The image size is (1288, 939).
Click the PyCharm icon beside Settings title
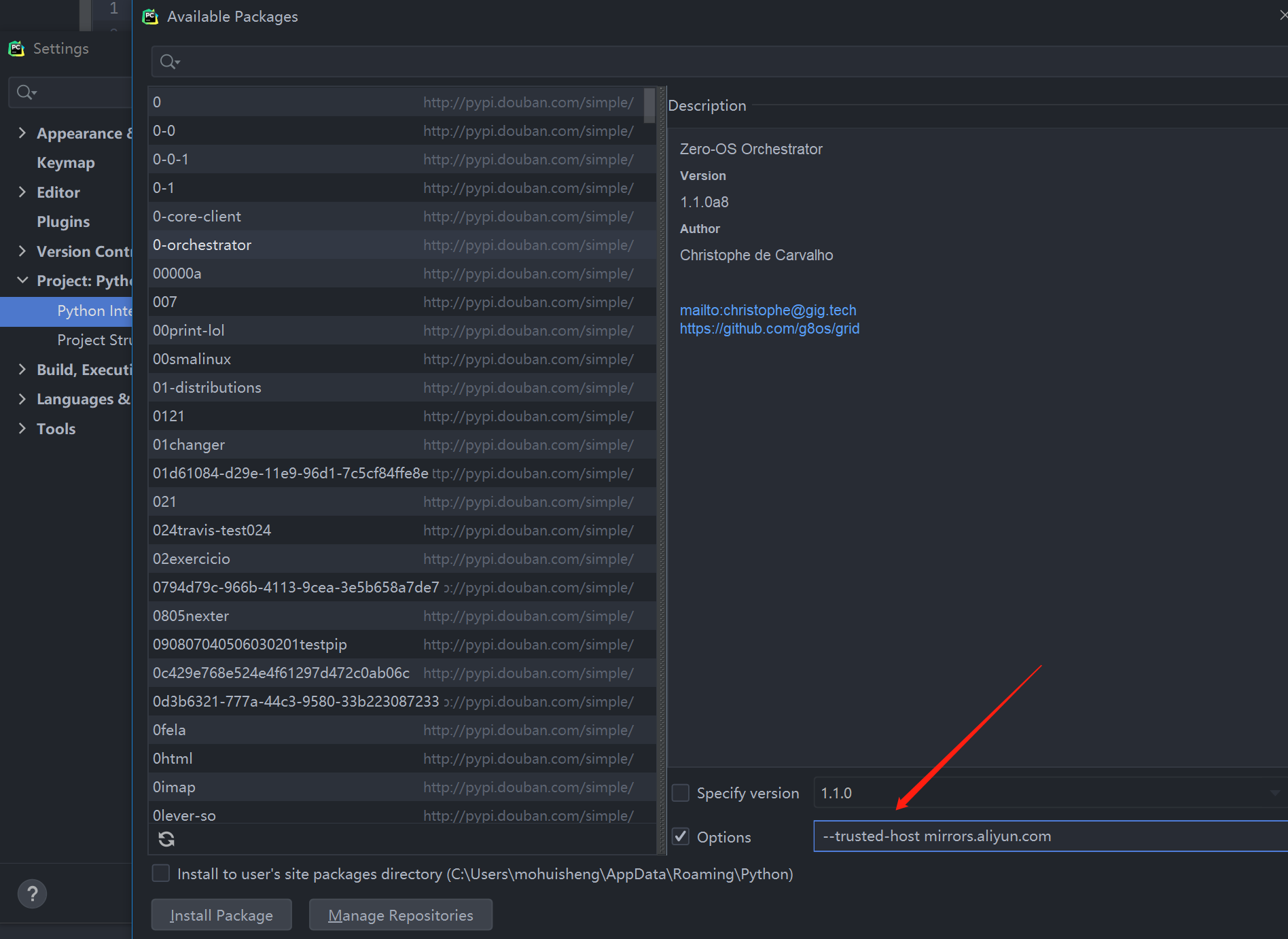pyautogui.click(x=16, y=48)
